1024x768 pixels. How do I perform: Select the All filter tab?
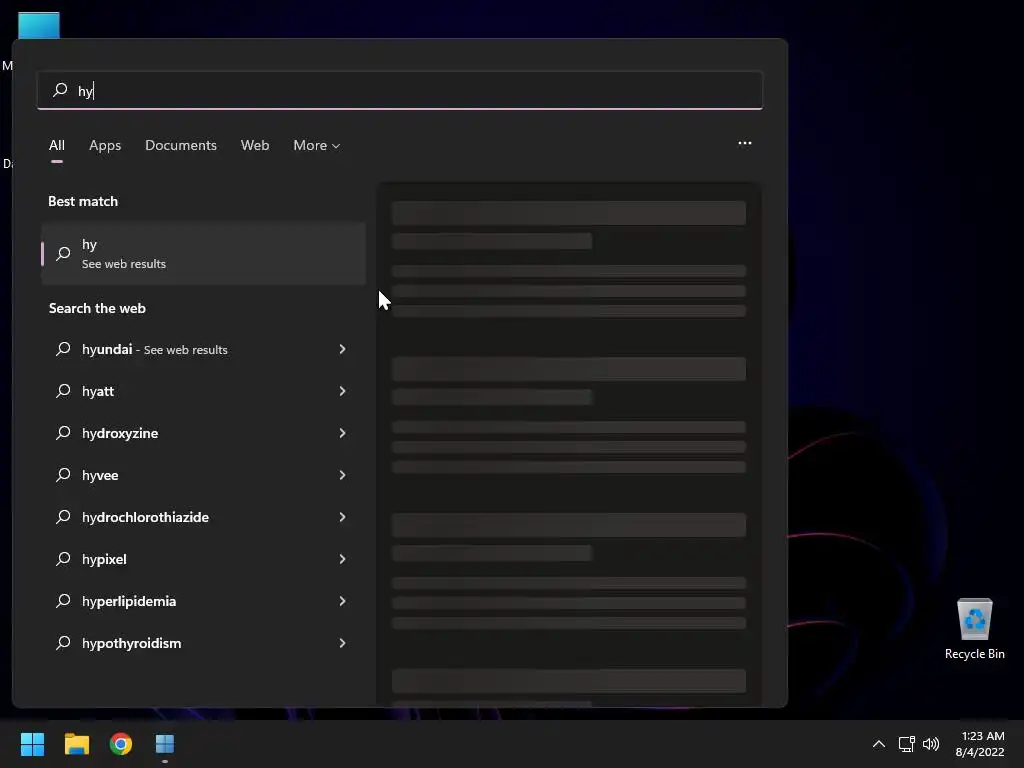coord(57,145)
